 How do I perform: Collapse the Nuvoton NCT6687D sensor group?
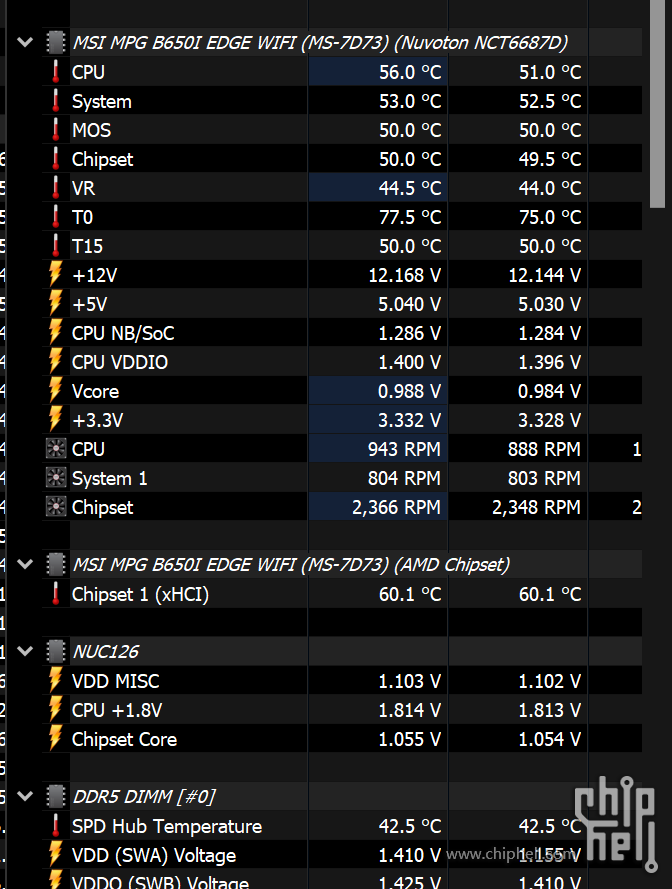click(x=25, y=42)
